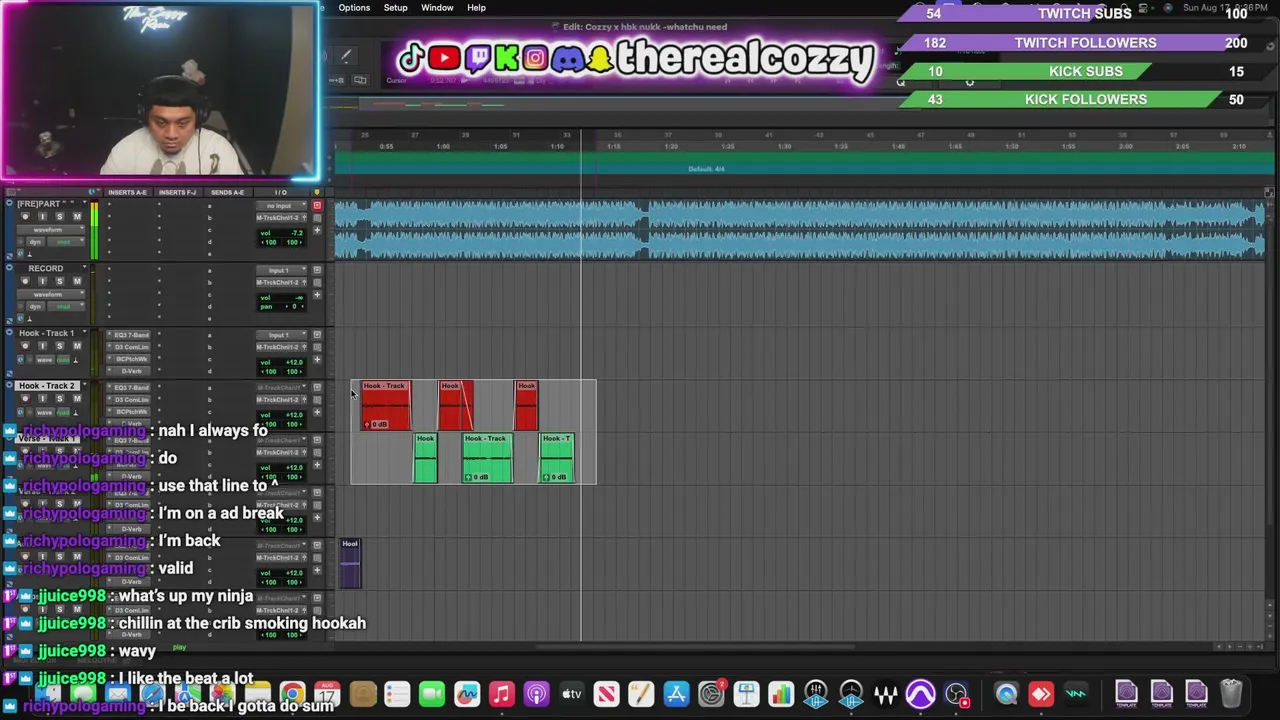The width and height of the screenshot is (1280, 720).
Task: Select the Hook - Track 1 name
Action: pyautogui.click(x=46, y=333)
